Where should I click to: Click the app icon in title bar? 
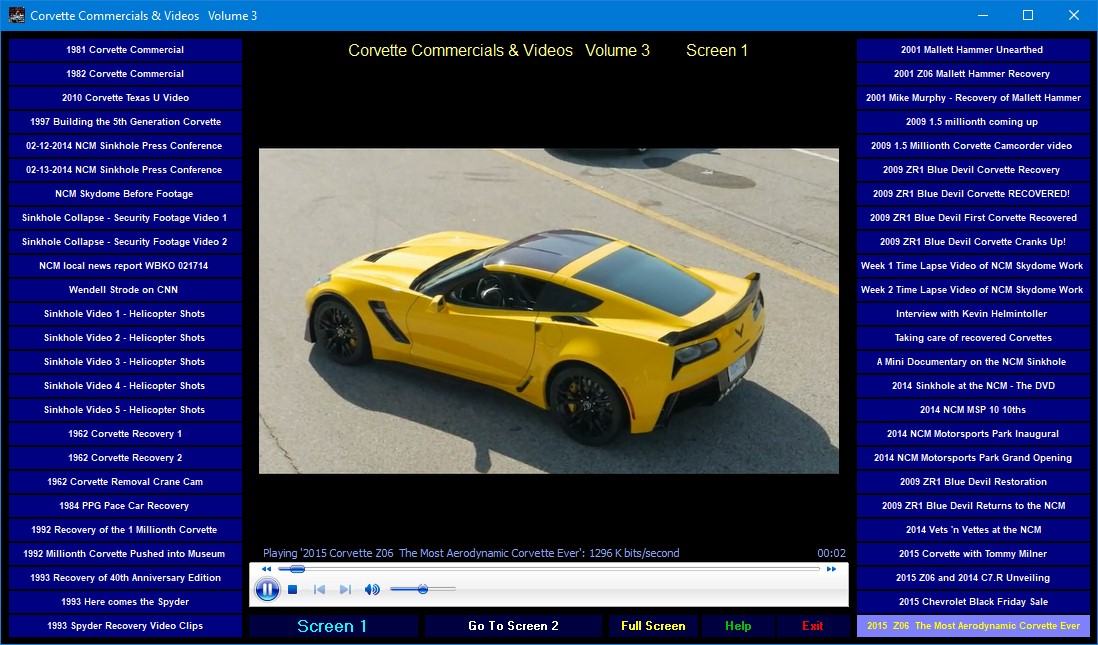click(16, 15)
